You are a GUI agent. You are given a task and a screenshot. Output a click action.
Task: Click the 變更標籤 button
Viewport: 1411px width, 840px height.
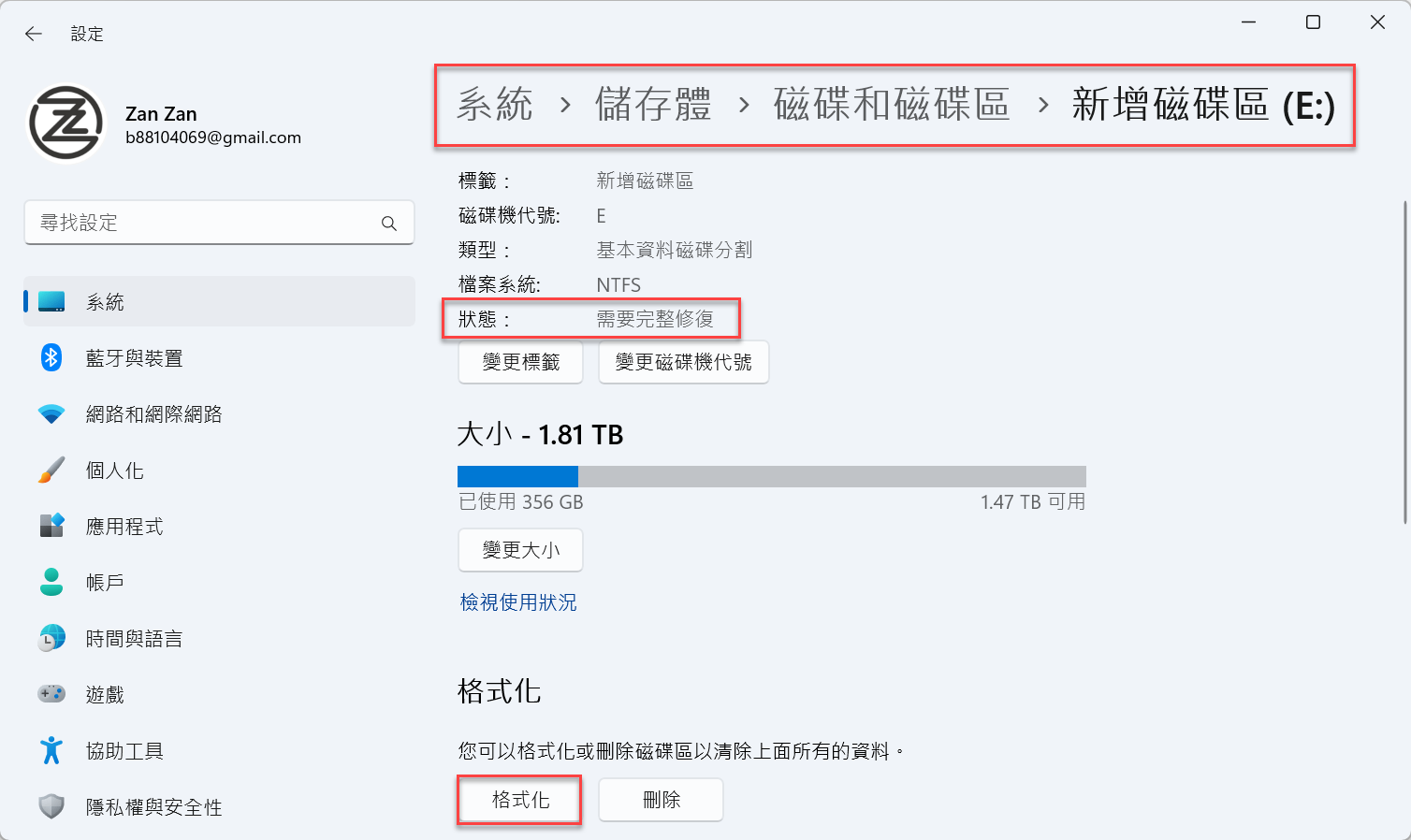click(x=521, y=362)
